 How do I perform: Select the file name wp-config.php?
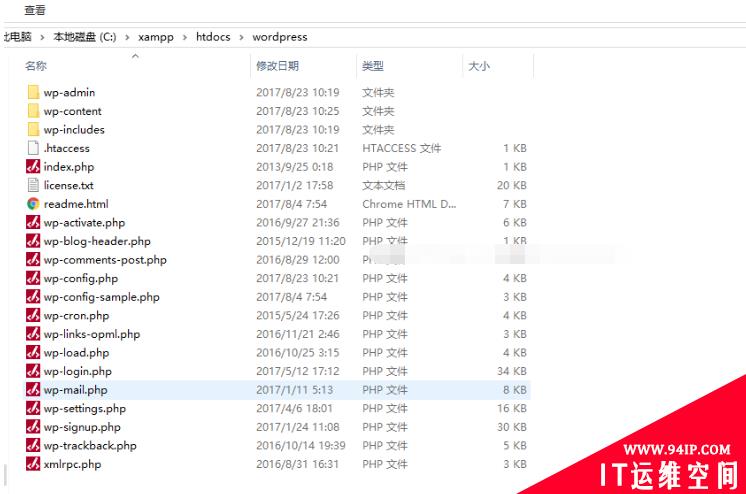[81, 278]
